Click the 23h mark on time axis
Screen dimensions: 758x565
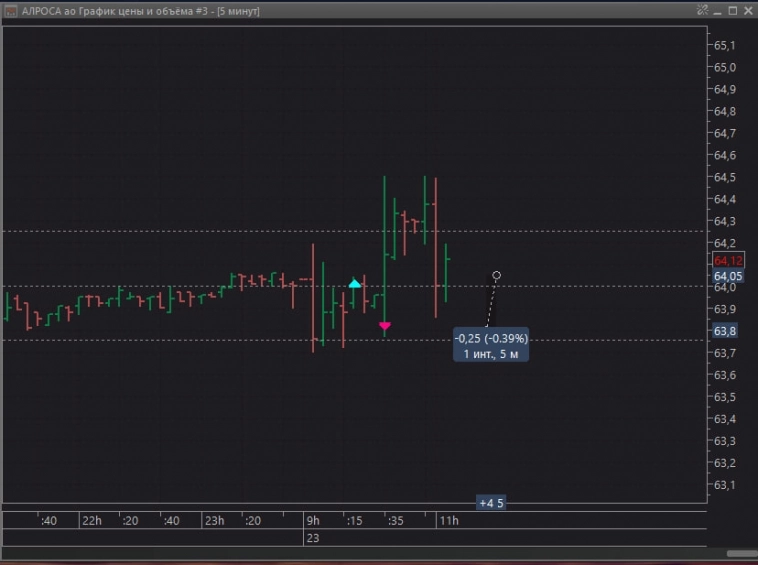[213, 521]
